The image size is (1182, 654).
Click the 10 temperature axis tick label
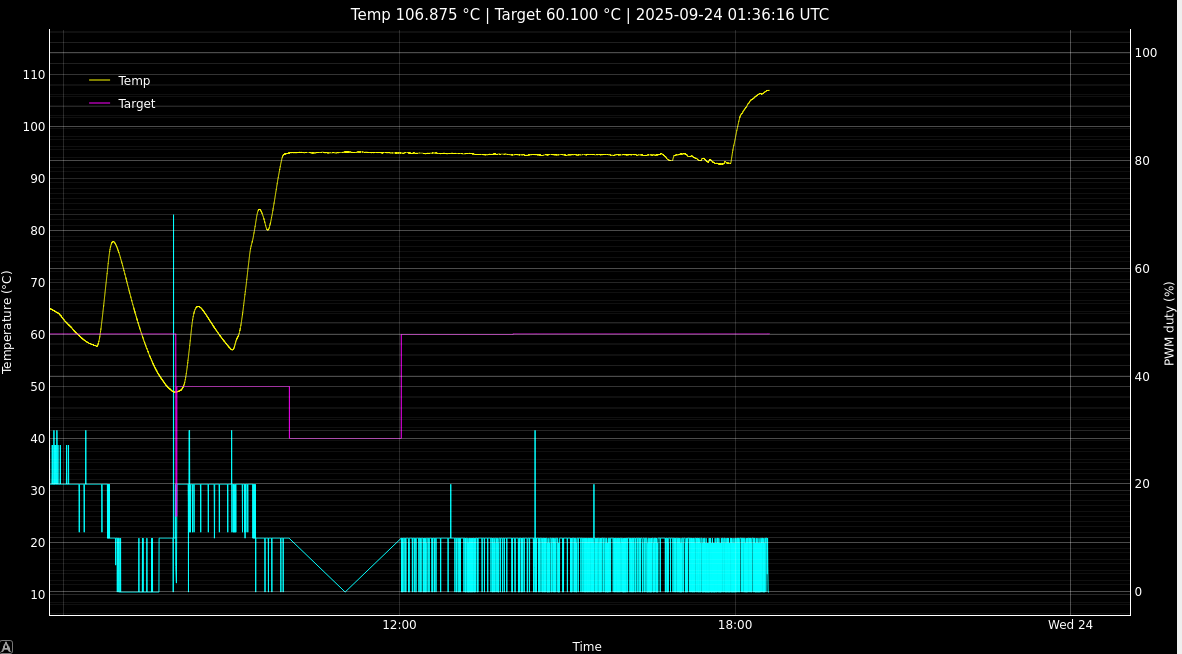pos(37,594)
